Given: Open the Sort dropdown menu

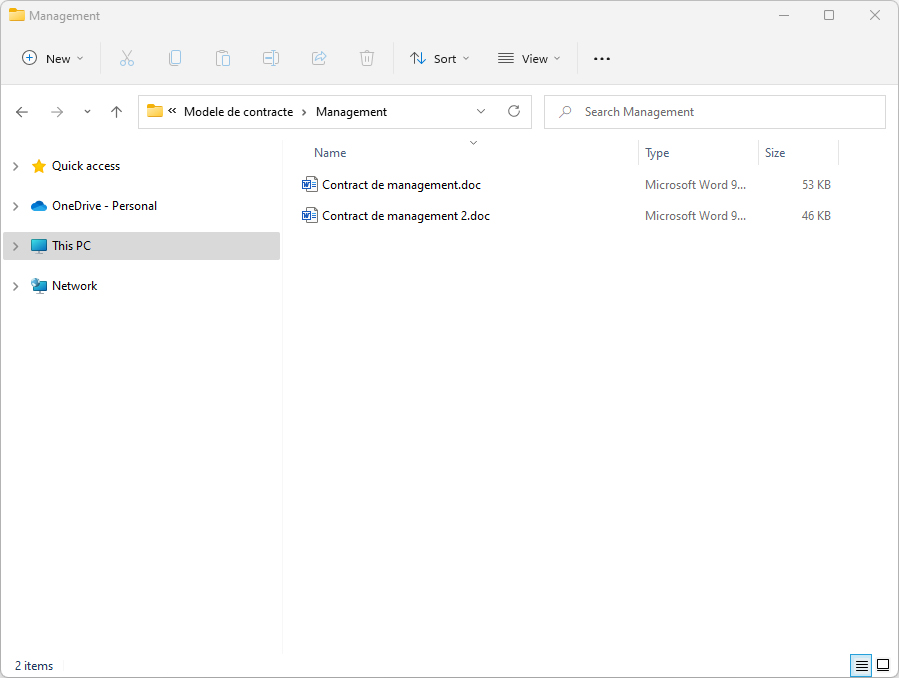Looking at the screenshot, I should [440, 58].
